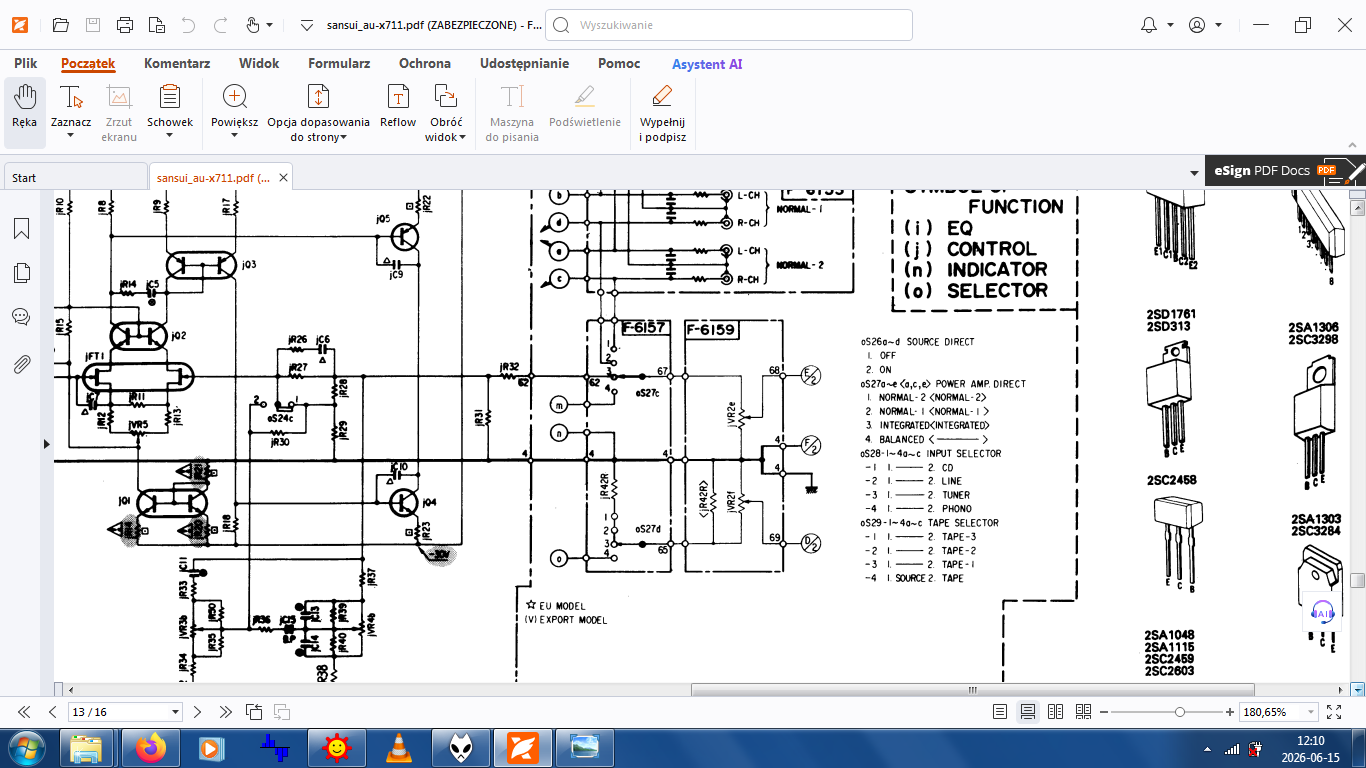This screenshot has height=768, width=1366.
Task: Jump to the last page
Action: [225, 712]
